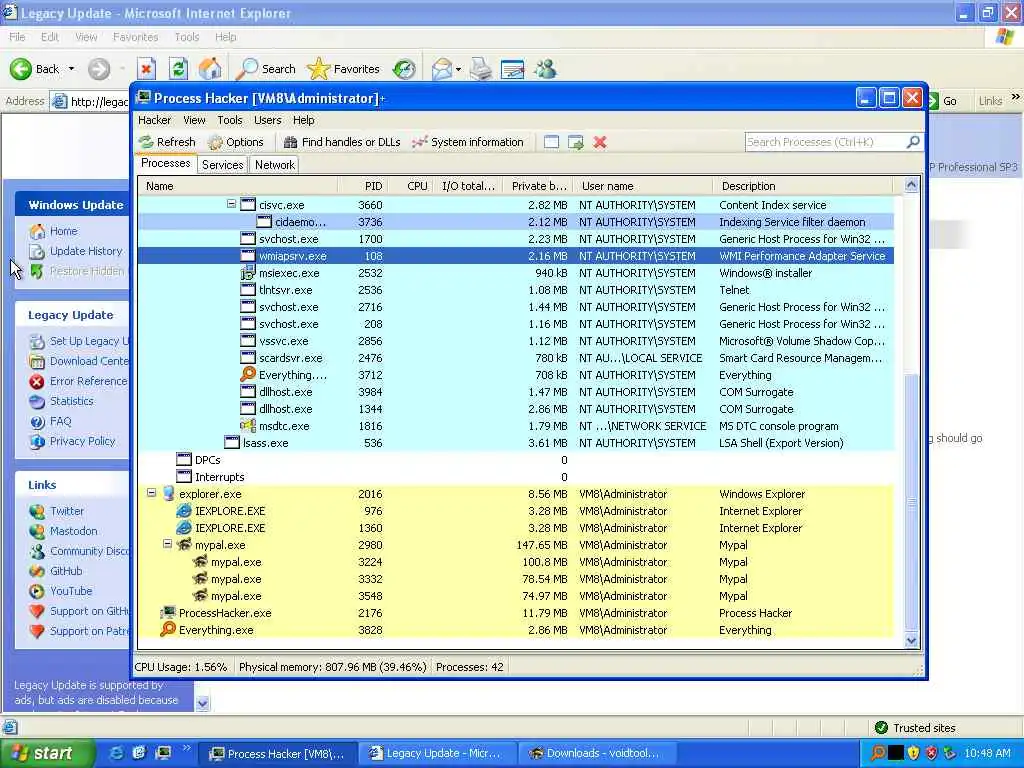1024x768 pixels.
Task: Open the Hacker menu
Action: pos(154,120)
